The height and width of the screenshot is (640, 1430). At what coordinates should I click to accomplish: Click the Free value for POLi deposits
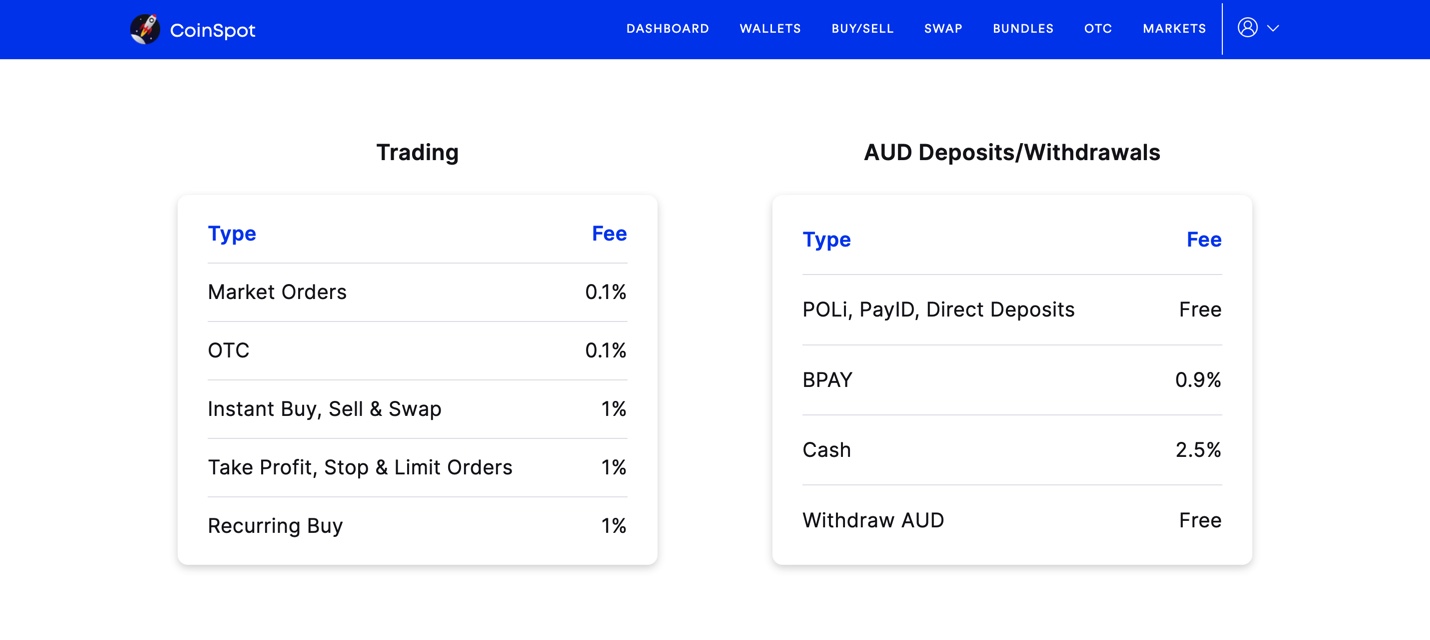click(1200, 310)
